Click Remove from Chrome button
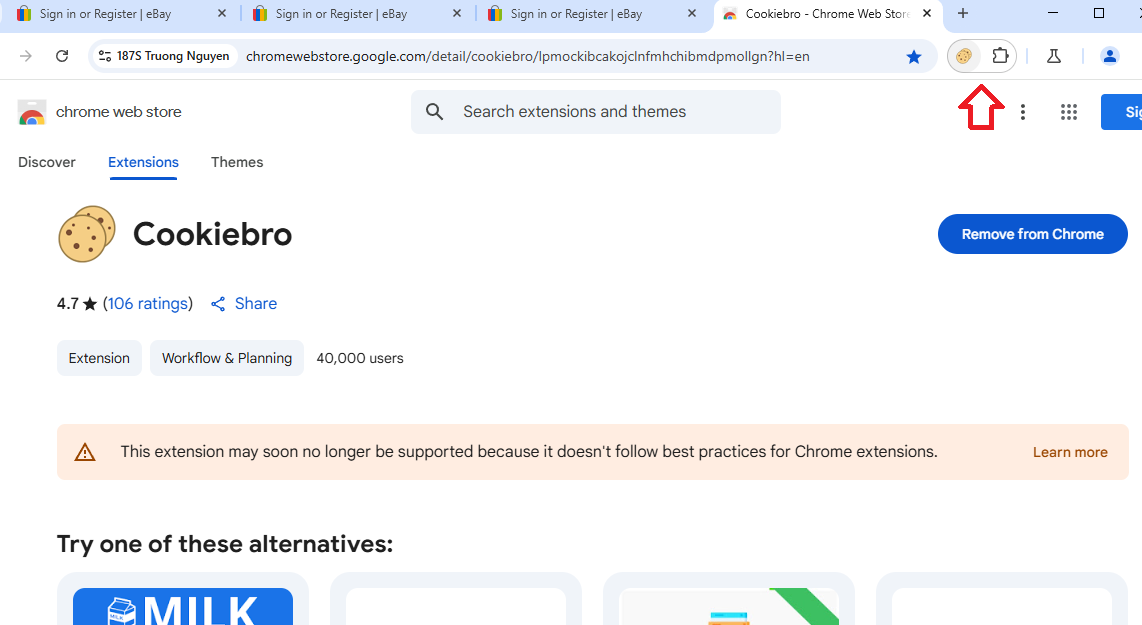Screen dimensions: 1142x625 [1033, 234]
